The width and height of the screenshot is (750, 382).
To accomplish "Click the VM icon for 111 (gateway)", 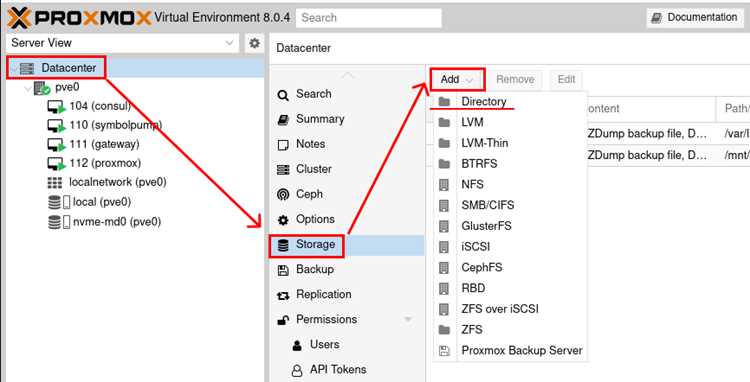I will tap(56, 145).
